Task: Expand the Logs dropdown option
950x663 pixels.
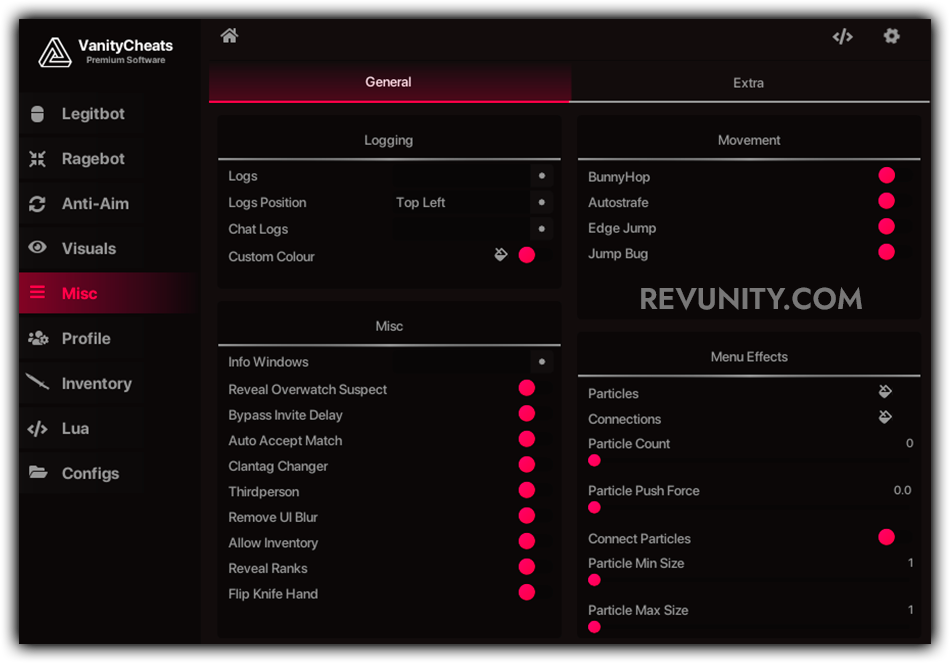Action: [541, 175]
